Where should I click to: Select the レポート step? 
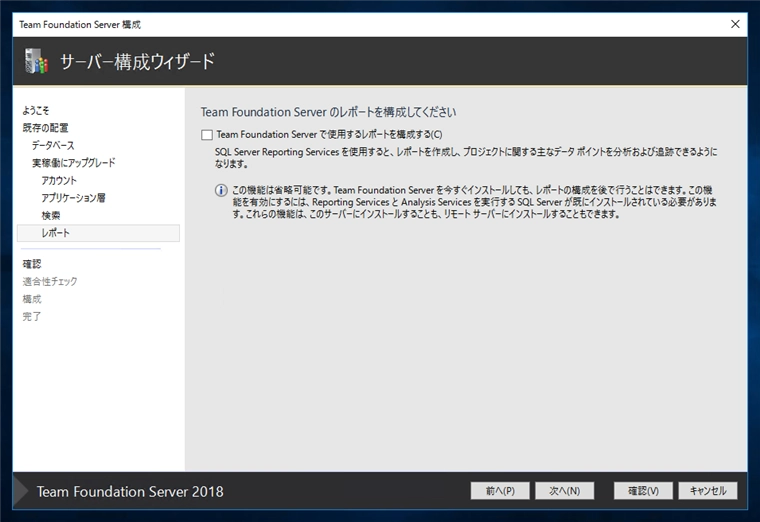pos(98,233)
